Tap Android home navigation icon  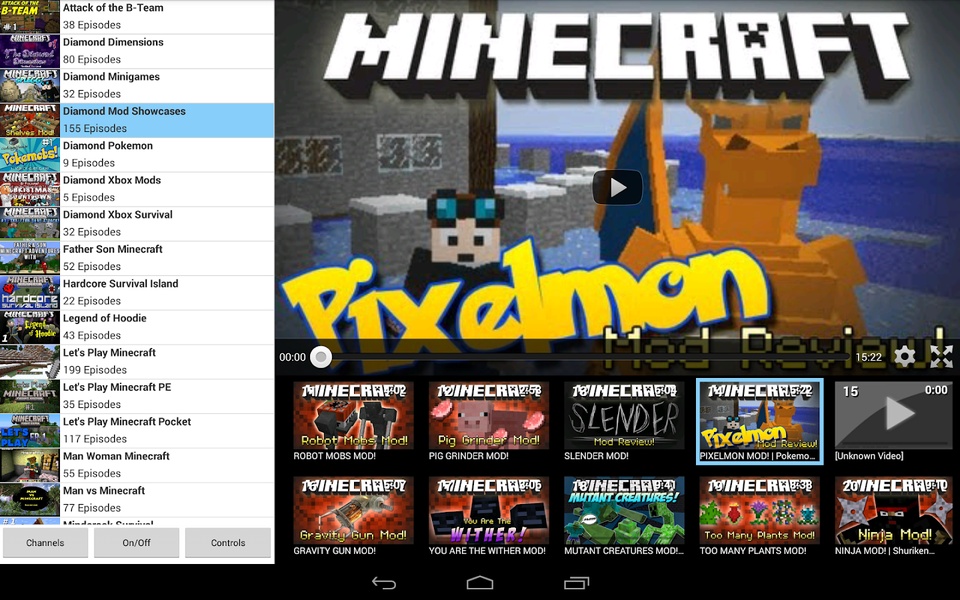(480, 583)
